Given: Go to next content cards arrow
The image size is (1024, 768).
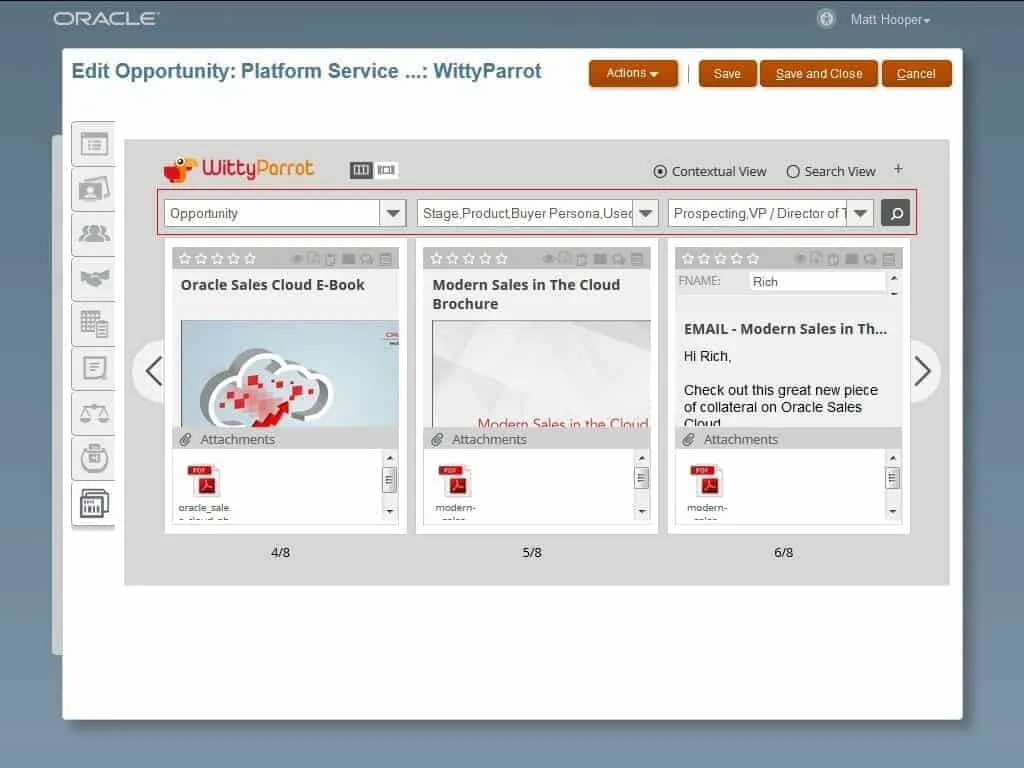Looking at the screenshot, I should click(922, 372).
